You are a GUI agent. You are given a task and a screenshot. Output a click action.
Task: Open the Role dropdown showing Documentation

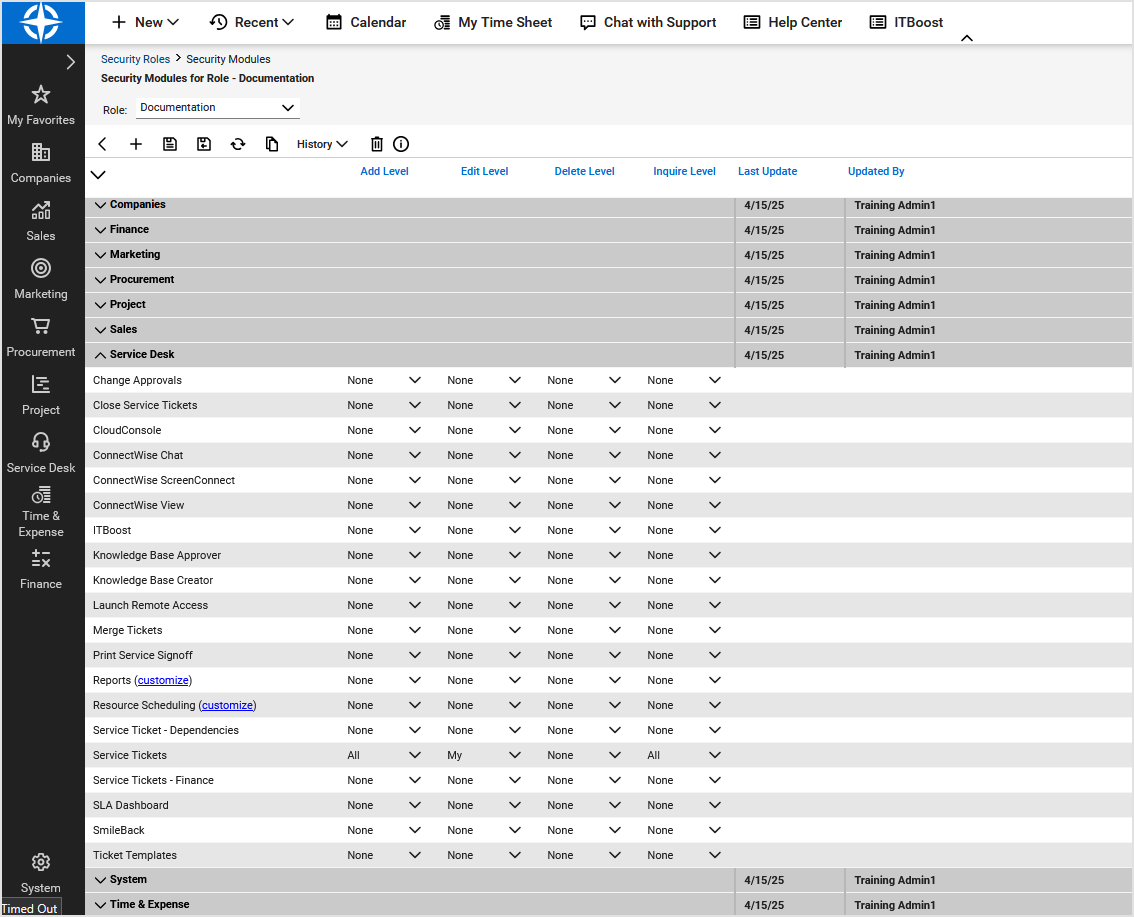point(217,107)
